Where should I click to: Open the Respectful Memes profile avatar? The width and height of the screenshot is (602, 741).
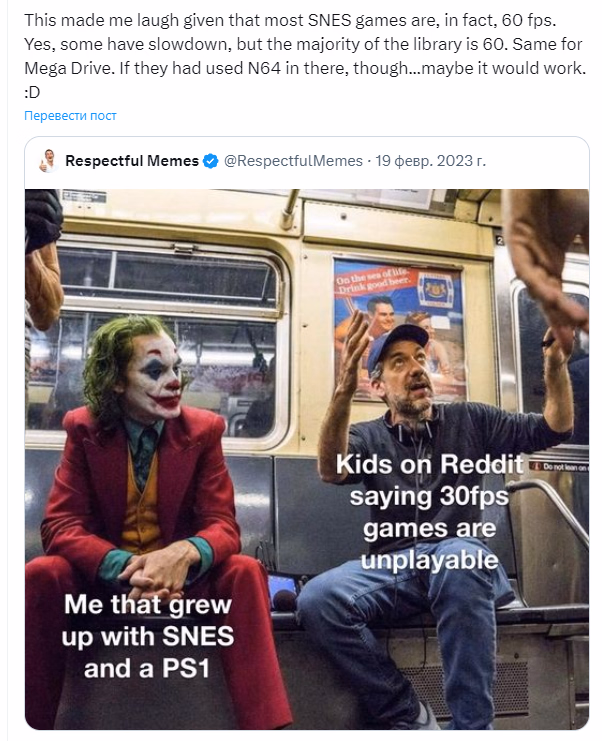click(49, 161)
